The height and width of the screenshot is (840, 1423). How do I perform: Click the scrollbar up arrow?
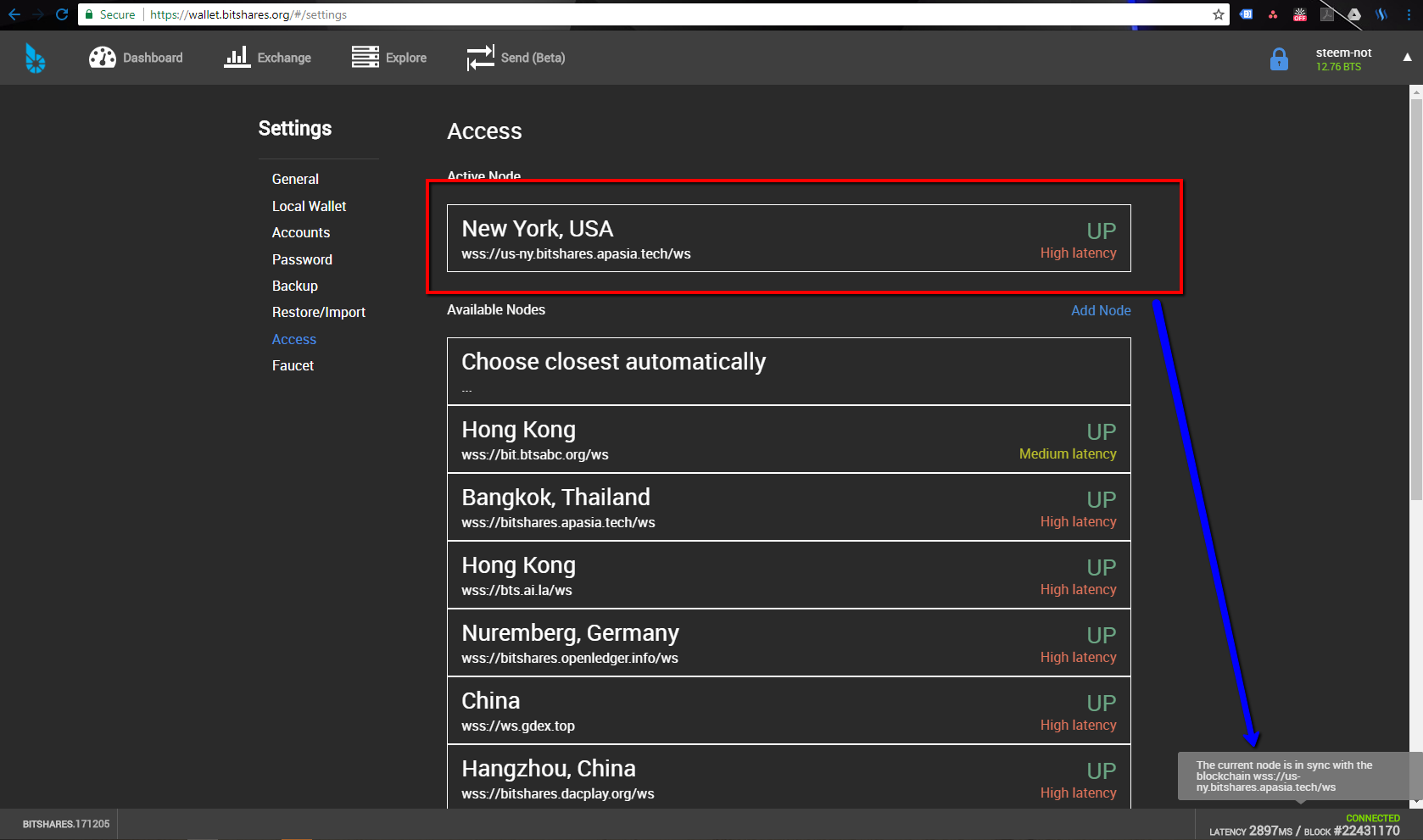click(1415, 91)
